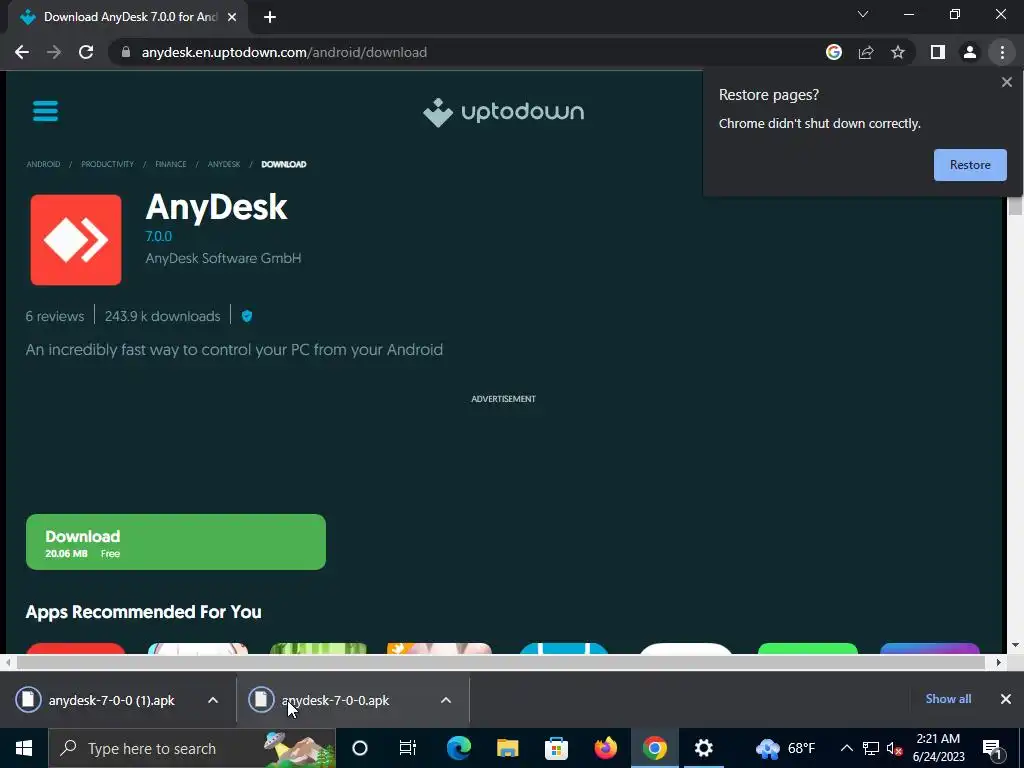Click Show all downloads
This screenshot has height=768, width=1024.
coord(948,699)
